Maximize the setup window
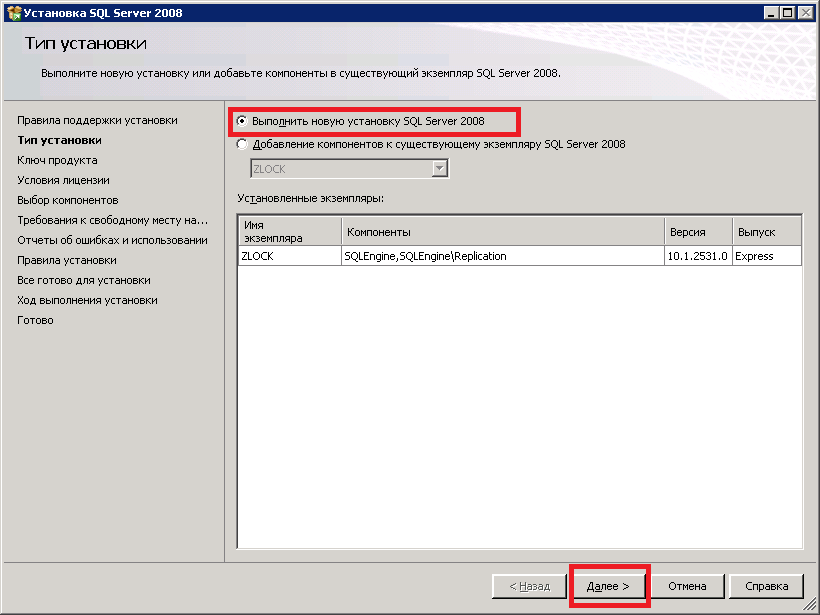The height and width of the screenshot is (615, 820). tap(789, 12)
